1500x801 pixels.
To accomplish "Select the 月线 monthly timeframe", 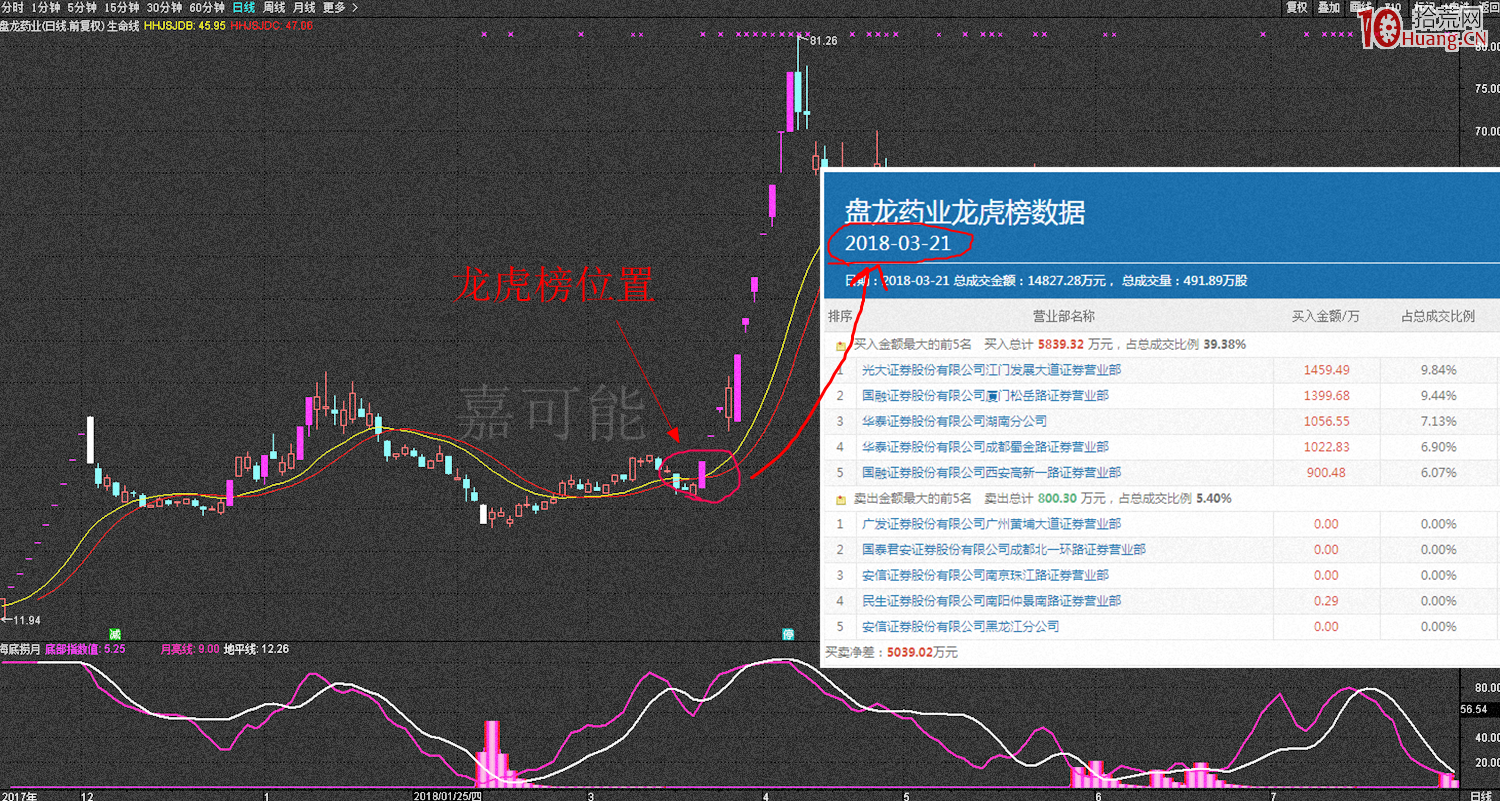I will (x=303, y=7).
